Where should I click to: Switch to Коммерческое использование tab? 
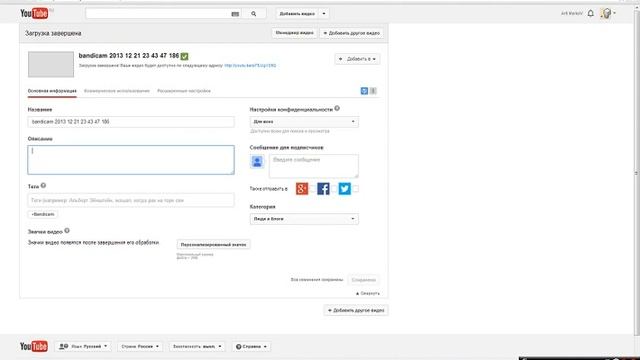point(117,91)
